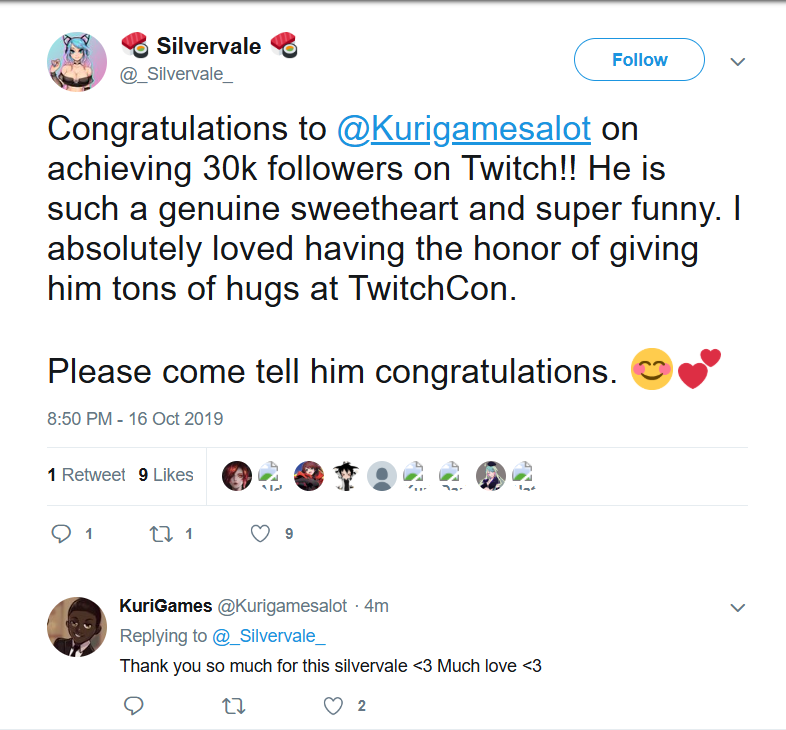The width and height of the screenshot is (786, 730).
Task: Open Silvervale's profile avatar
Action: click(x=77, y=61)
